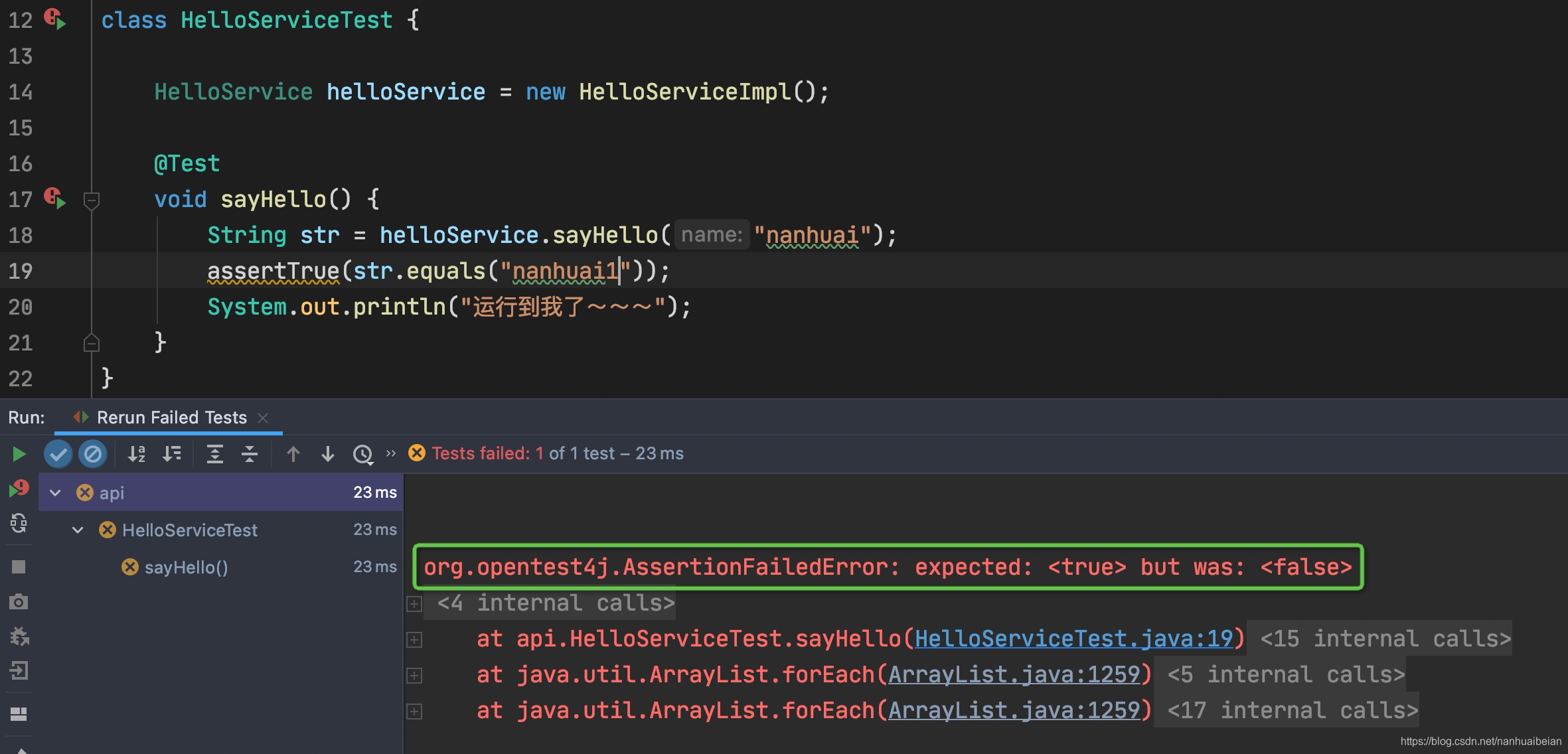Toggle Show Passed tests checkmark
Image resolution: width=1568 pixels, height=754 pixels.
click(58, 454)
